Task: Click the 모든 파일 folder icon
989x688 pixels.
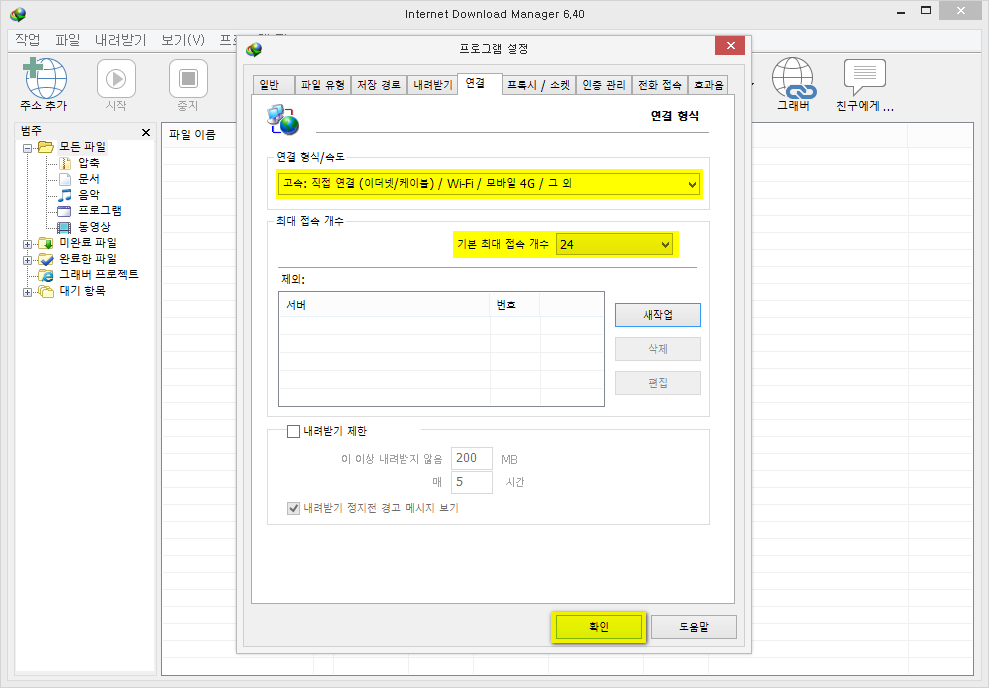Action: pos(45,147)
